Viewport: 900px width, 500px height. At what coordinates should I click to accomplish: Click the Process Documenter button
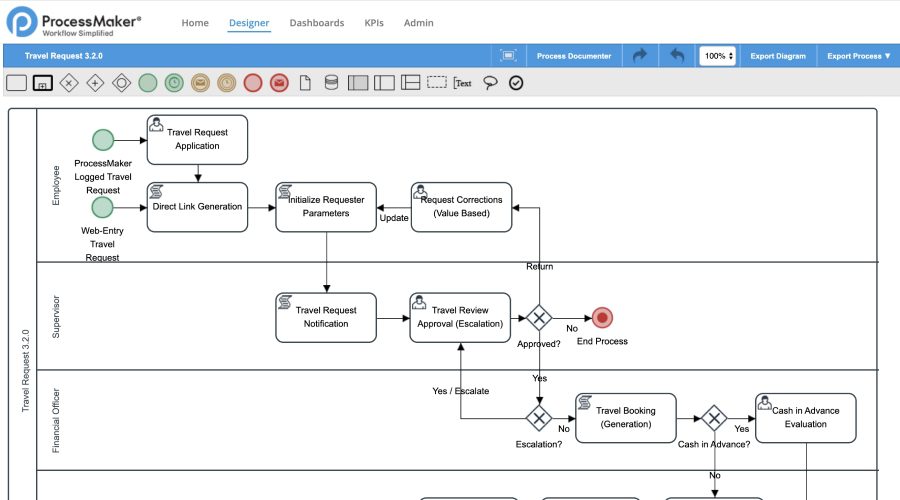coord(574,56)
